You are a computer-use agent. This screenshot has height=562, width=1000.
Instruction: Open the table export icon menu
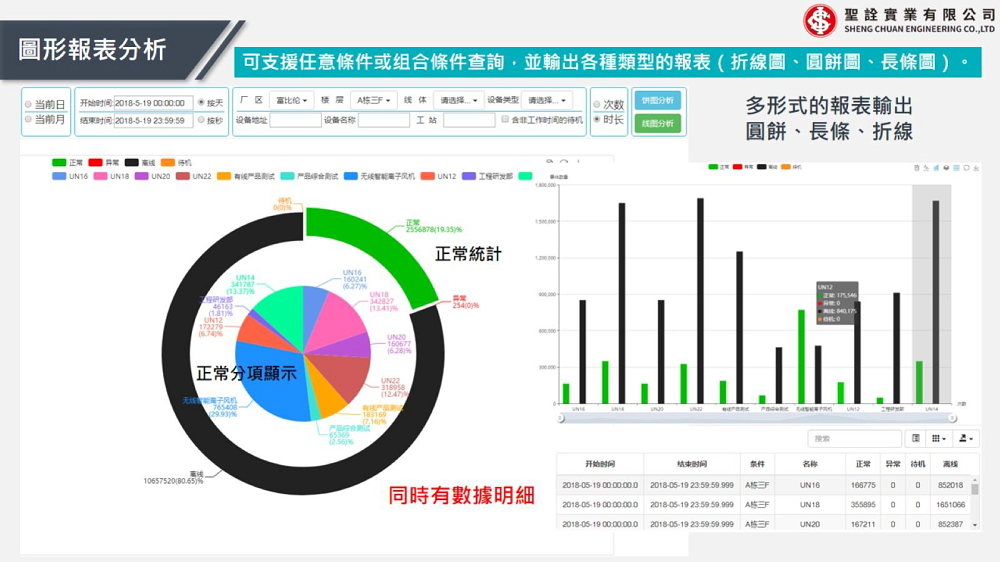(965, 438)
